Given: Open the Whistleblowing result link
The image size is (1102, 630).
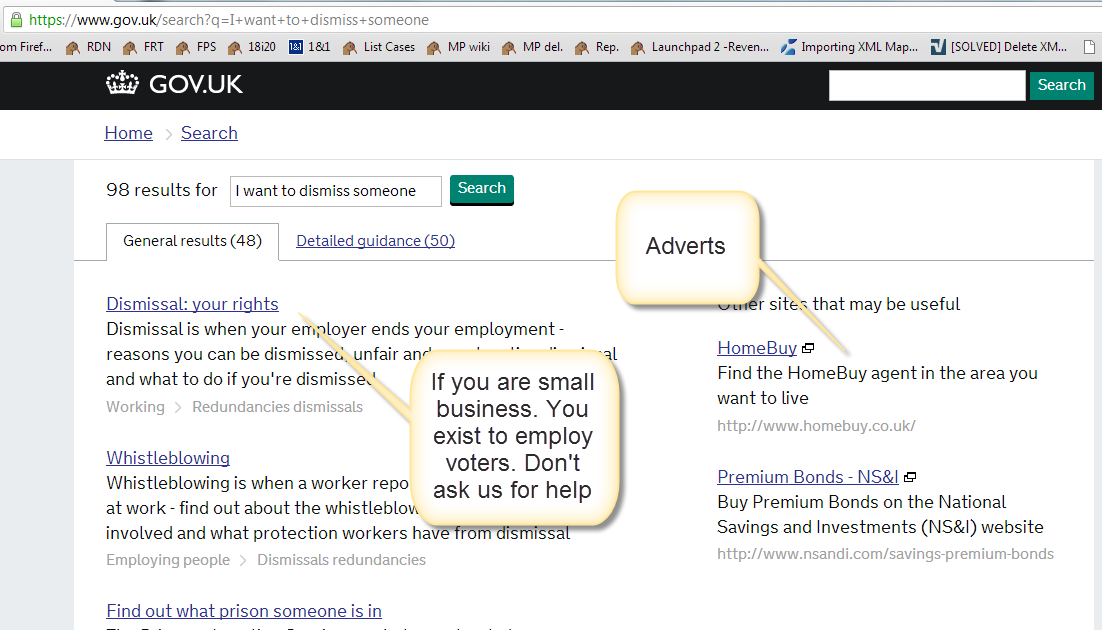Looking at the screenshot, I should point(168,458).
